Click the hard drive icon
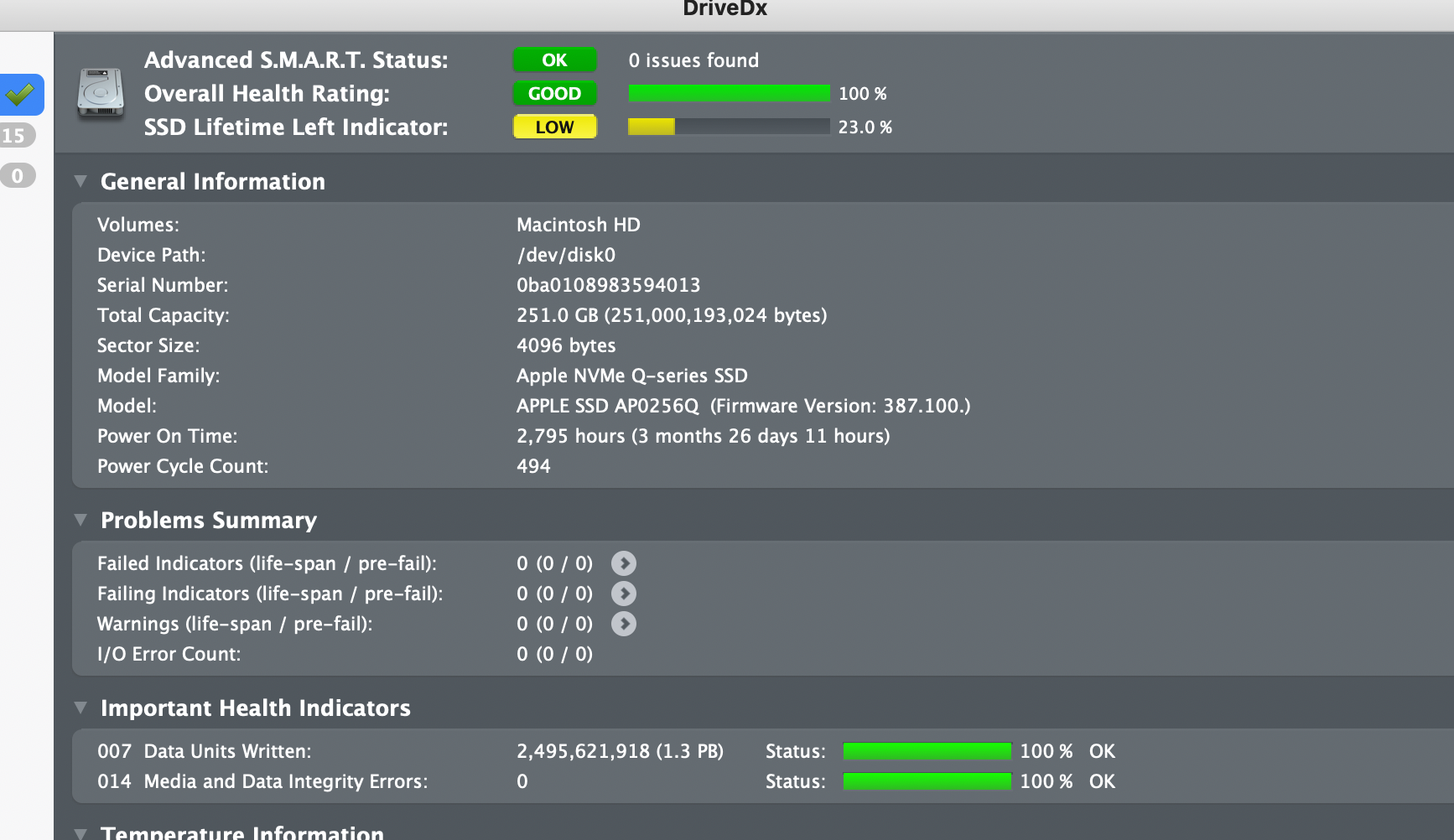 click(101, 93)
